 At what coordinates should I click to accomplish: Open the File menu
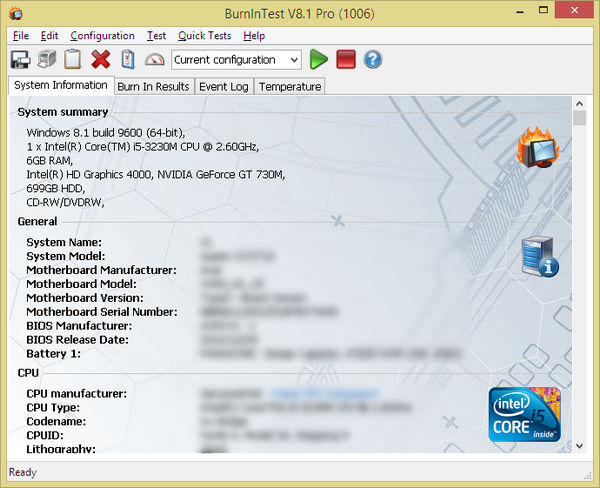(21, 36)
